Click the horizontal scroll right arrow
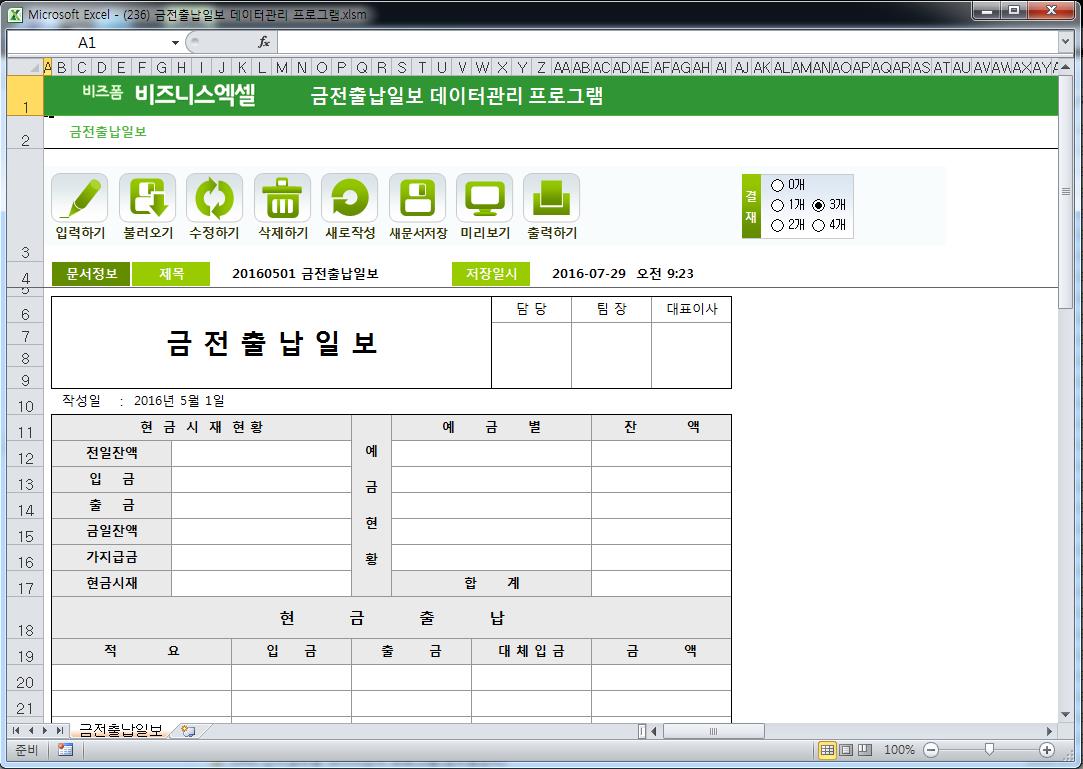1083x769 pixels. click(1049, 730)
